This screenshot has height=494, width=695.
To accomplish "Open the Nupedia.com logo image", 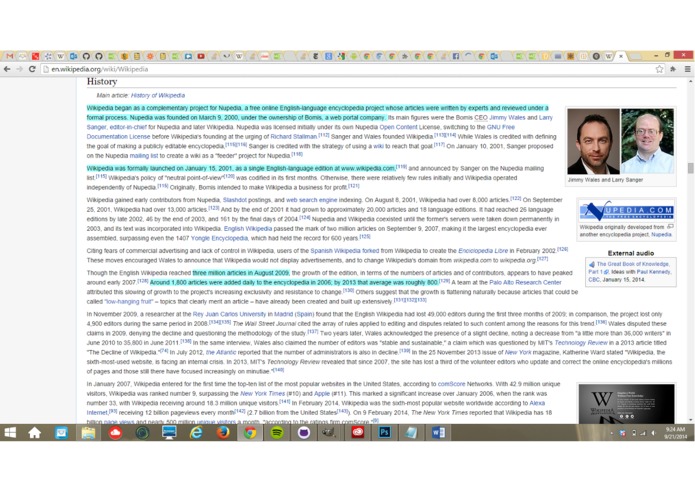I will click(626, 210).
